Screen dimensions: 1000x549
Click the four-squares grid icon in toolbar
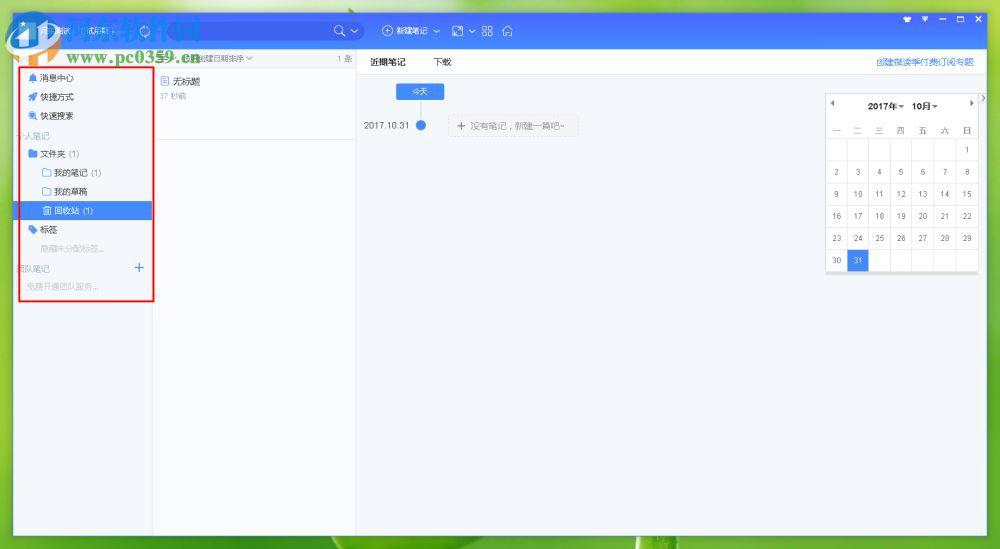point(487,31)
